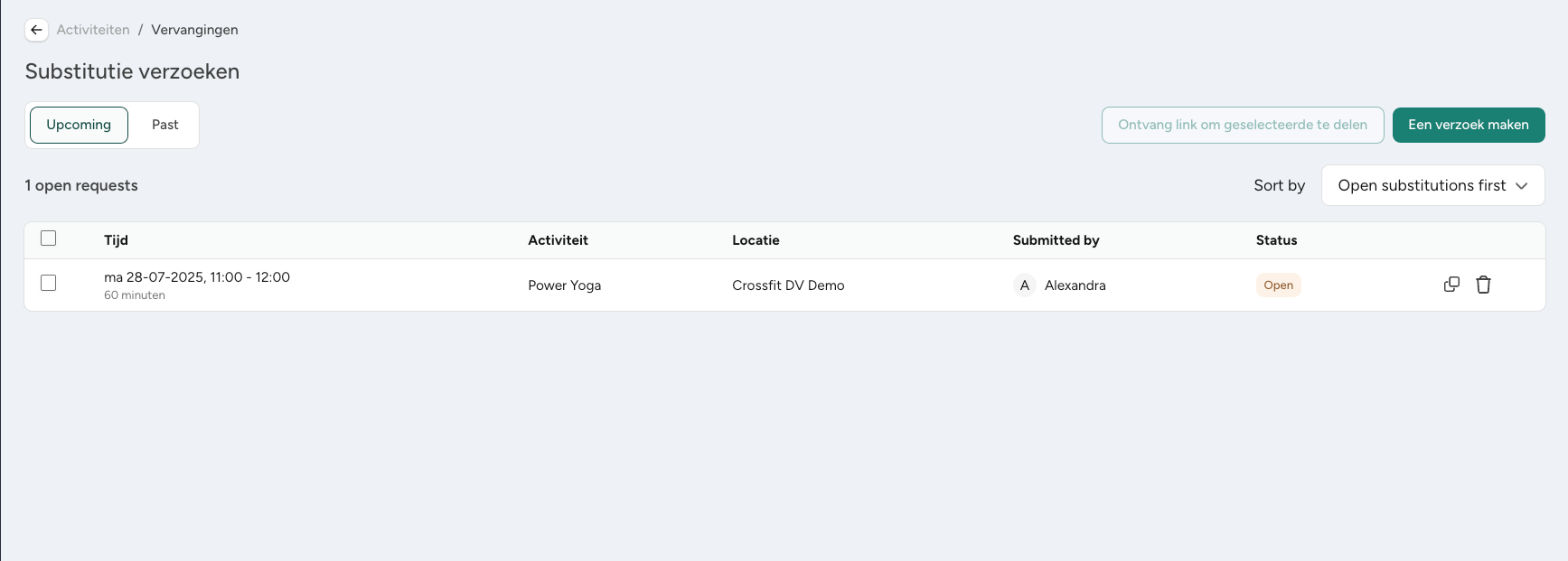Switch to the Upcoming tab
This screenshot has height=561, width=1568.
[79, 125]
